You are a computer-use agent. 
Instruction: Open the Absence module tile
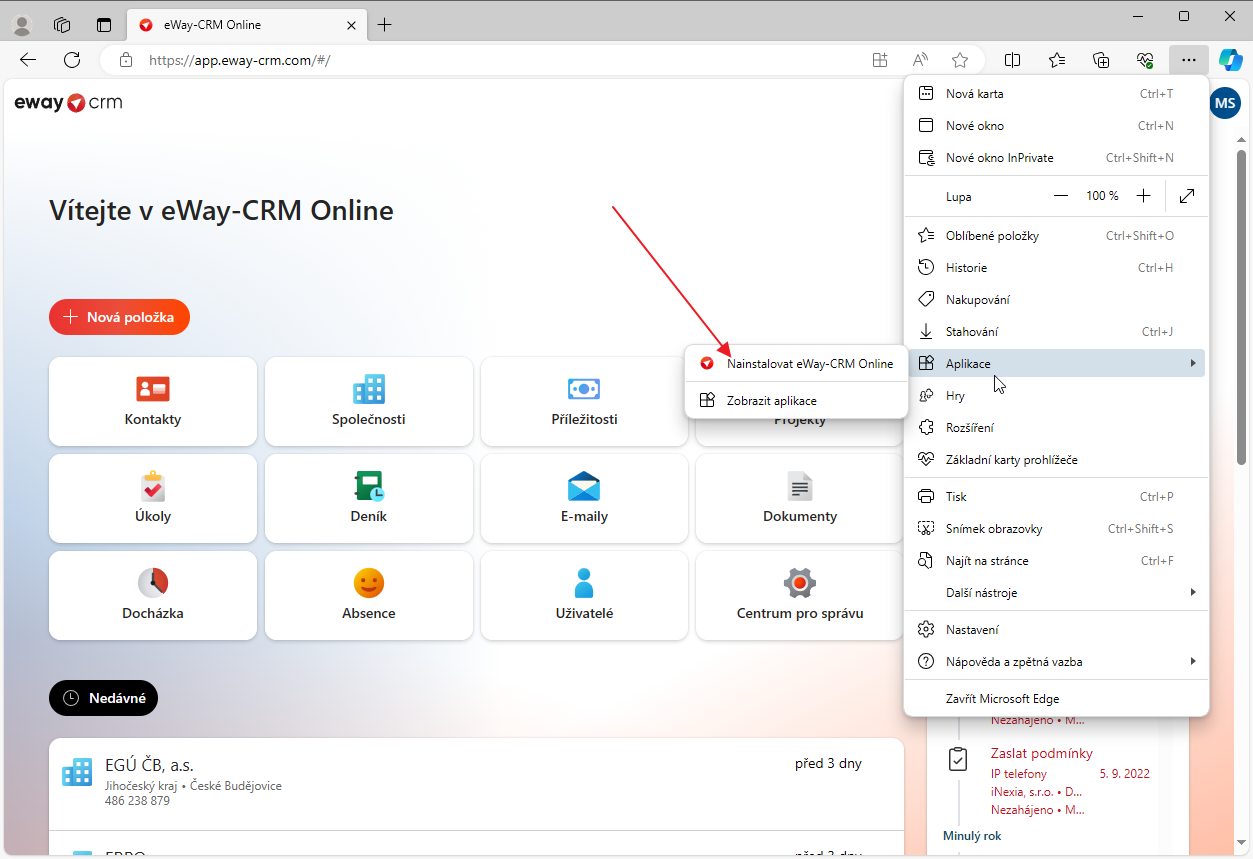(369, 595)
